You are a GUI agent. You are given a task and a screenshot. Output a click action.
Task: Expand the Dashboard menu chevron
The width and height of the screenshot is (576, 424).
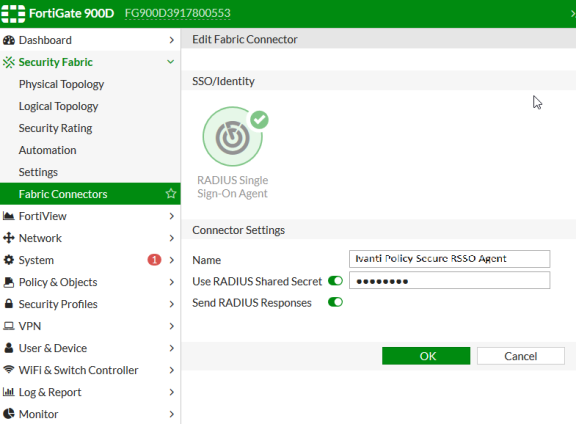click(171, 40)
